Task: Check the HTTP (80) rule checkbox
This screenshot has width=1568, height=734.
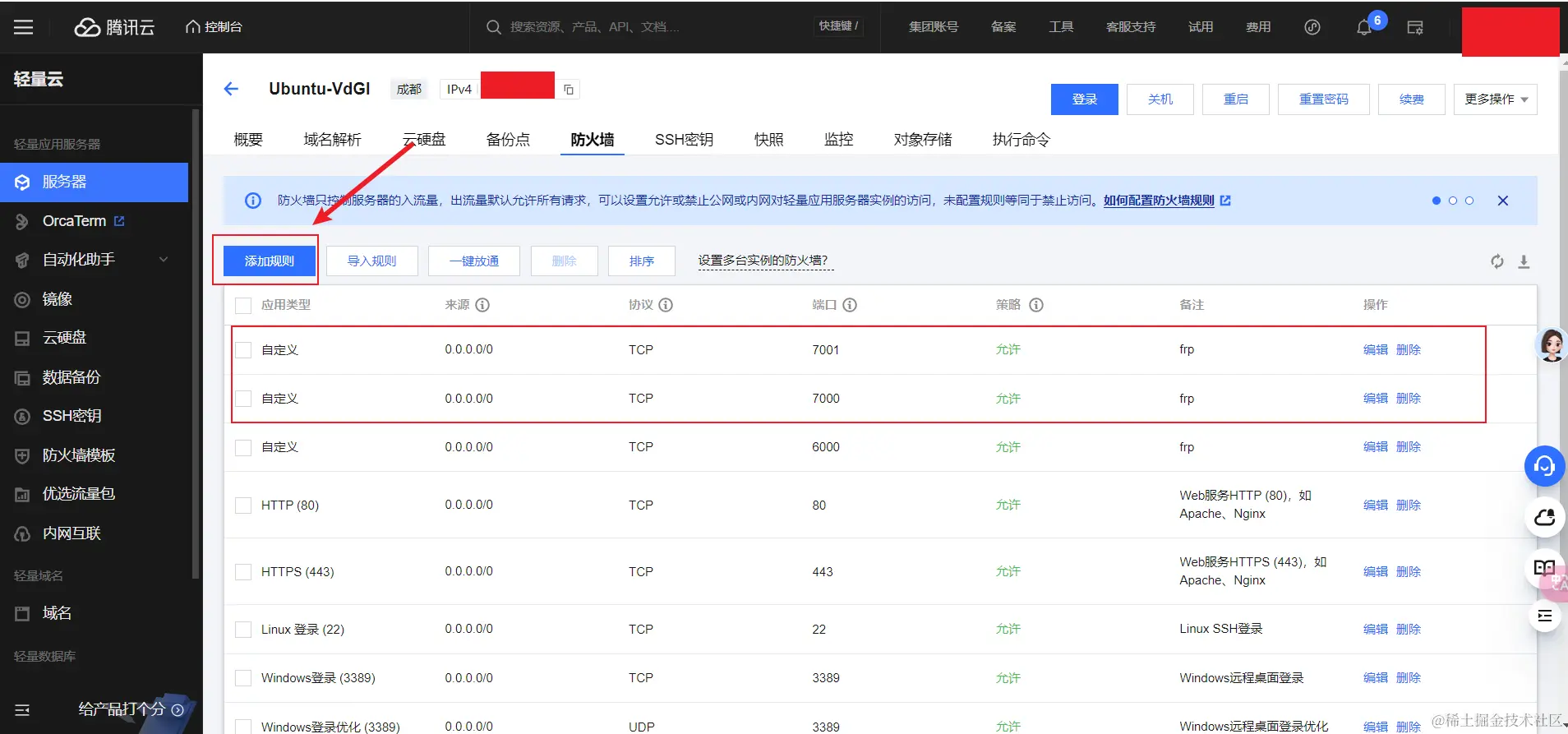Action: click(x=243, y=505)
